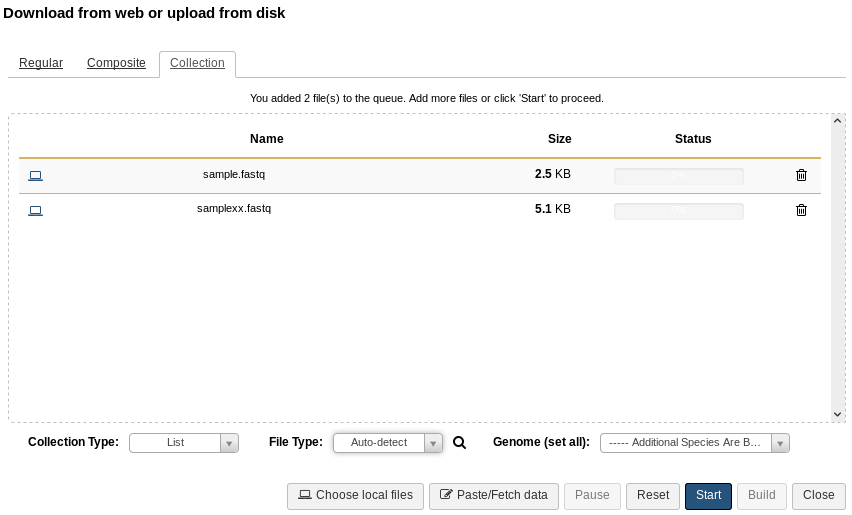
Task: Click the Reset button
Action: tap(653, 496)
